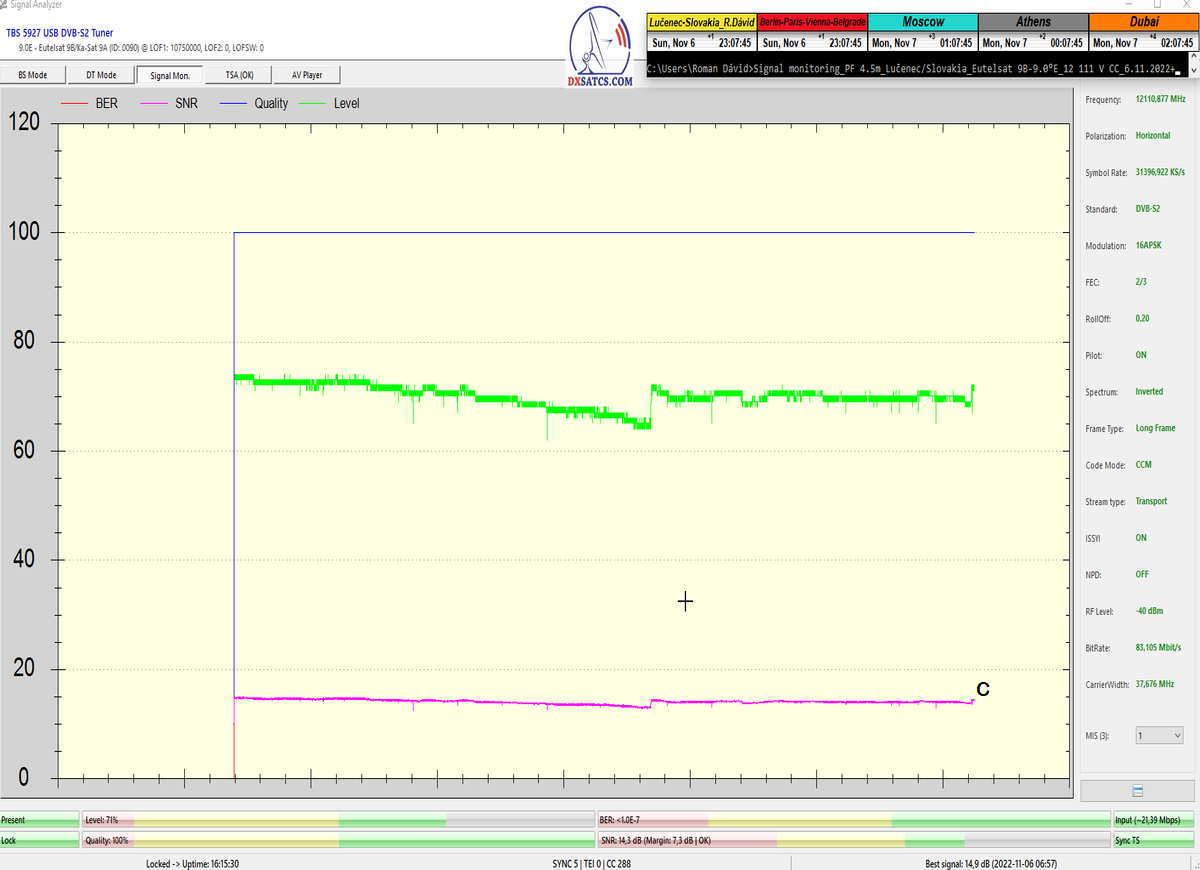This screenshot has width=1200, height=870.
Task: Select the Signal Mon. tab
Action: pyautogui.click(x=170, y=75)
